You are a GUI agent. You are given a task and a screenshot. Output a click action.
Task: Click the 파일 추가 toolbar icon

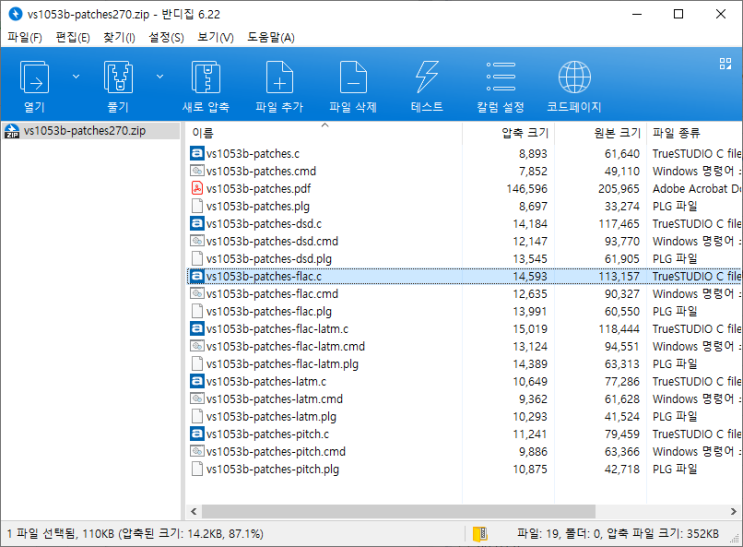(280, 77)
